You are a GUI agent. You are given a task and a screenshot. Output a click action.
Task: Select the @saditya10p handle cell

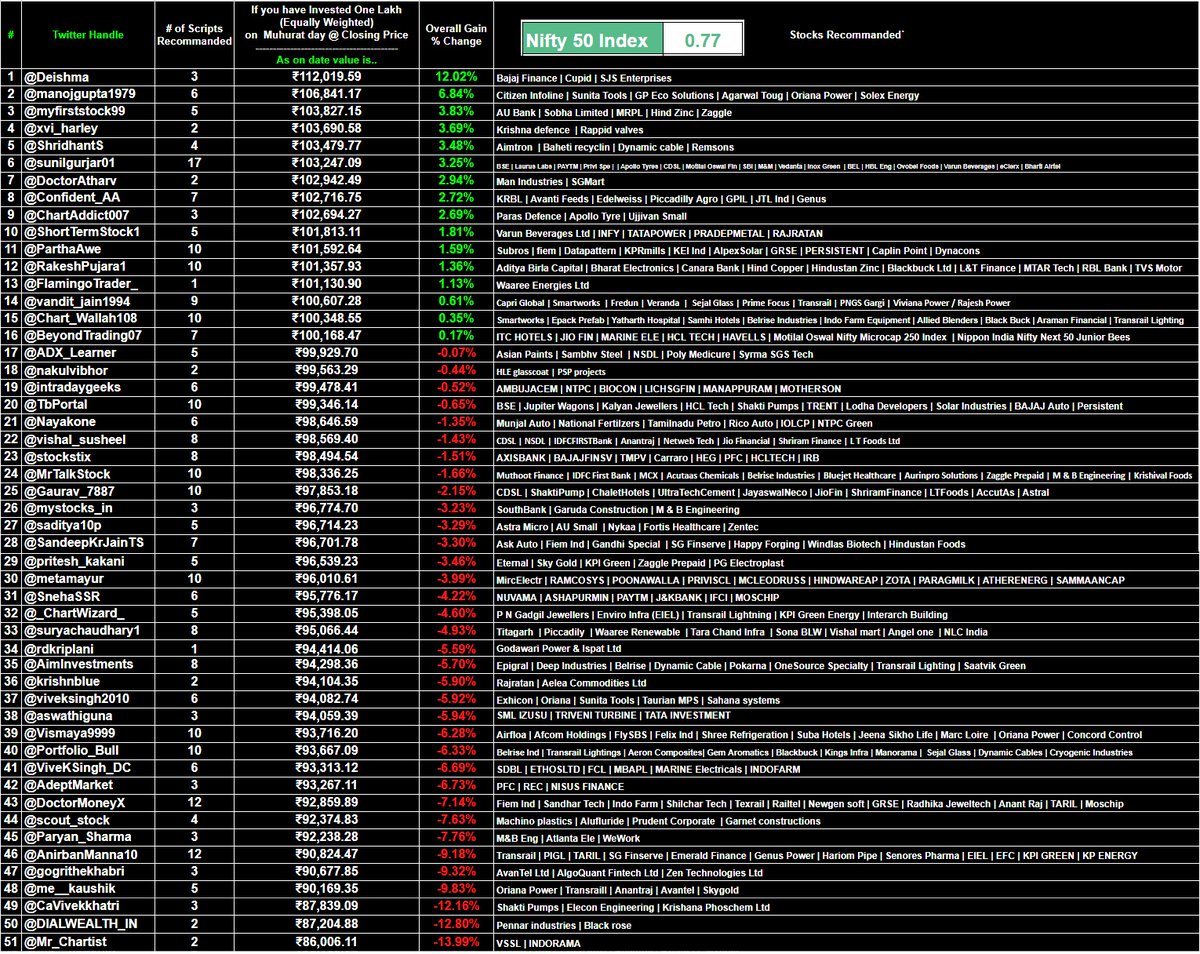tap(88, 525)
